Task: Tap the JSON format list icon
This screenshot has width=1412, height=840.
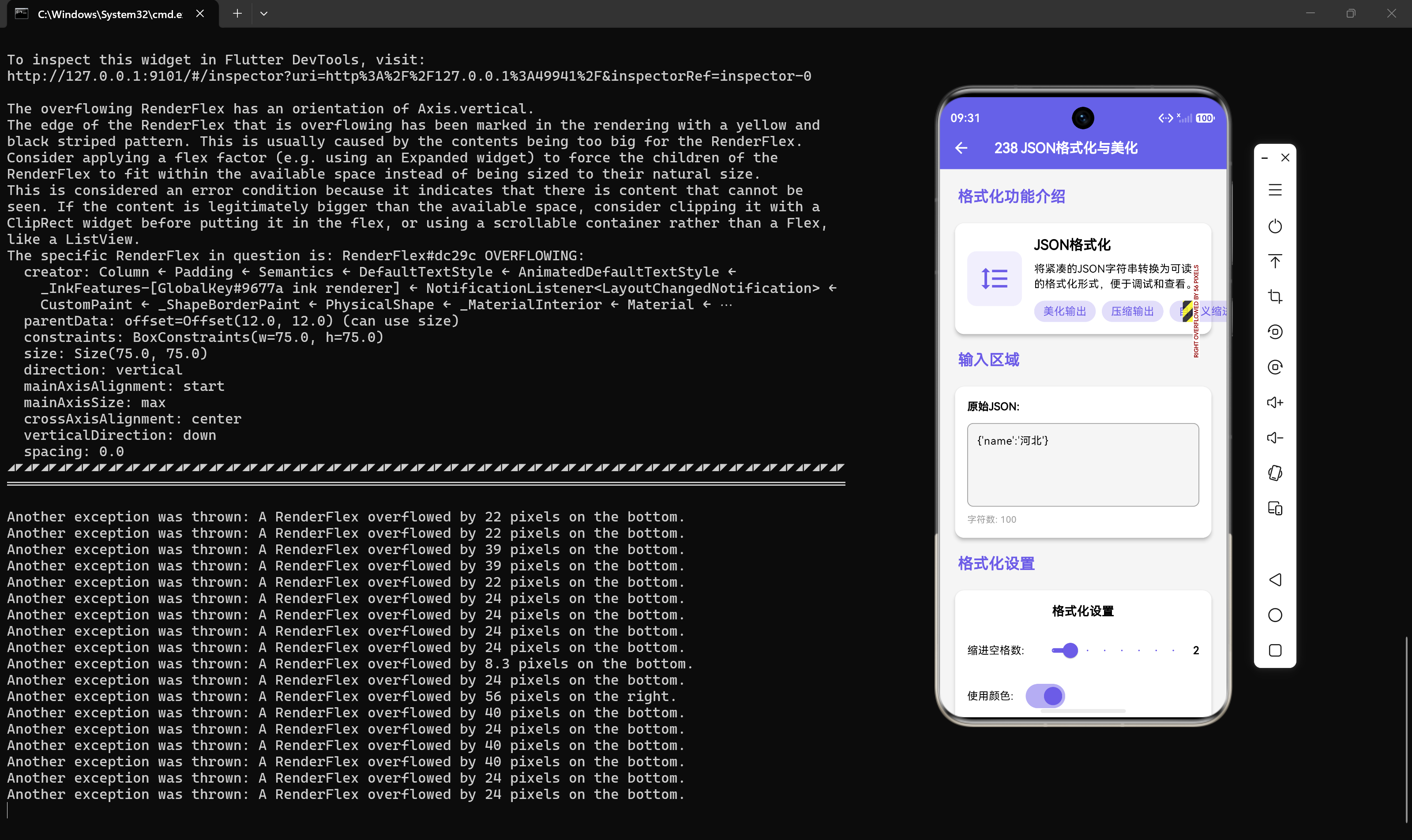Action: [x=994, y=278]
